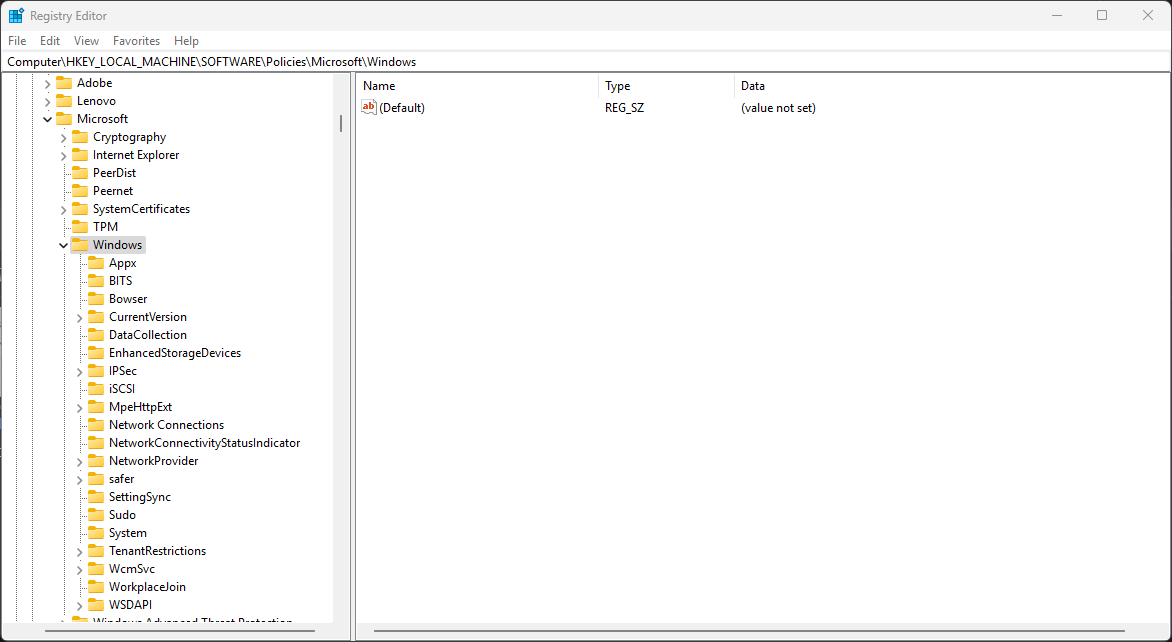Screen dimensions: 1172x642
Task: Sort by the Type column header
Action: 665,86
